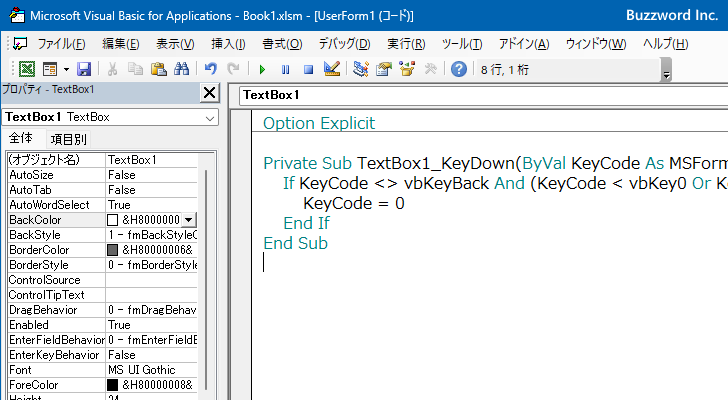Click the Reset stop icon
The height and width of the screenshot is (400, 728).
coord(308,69)
